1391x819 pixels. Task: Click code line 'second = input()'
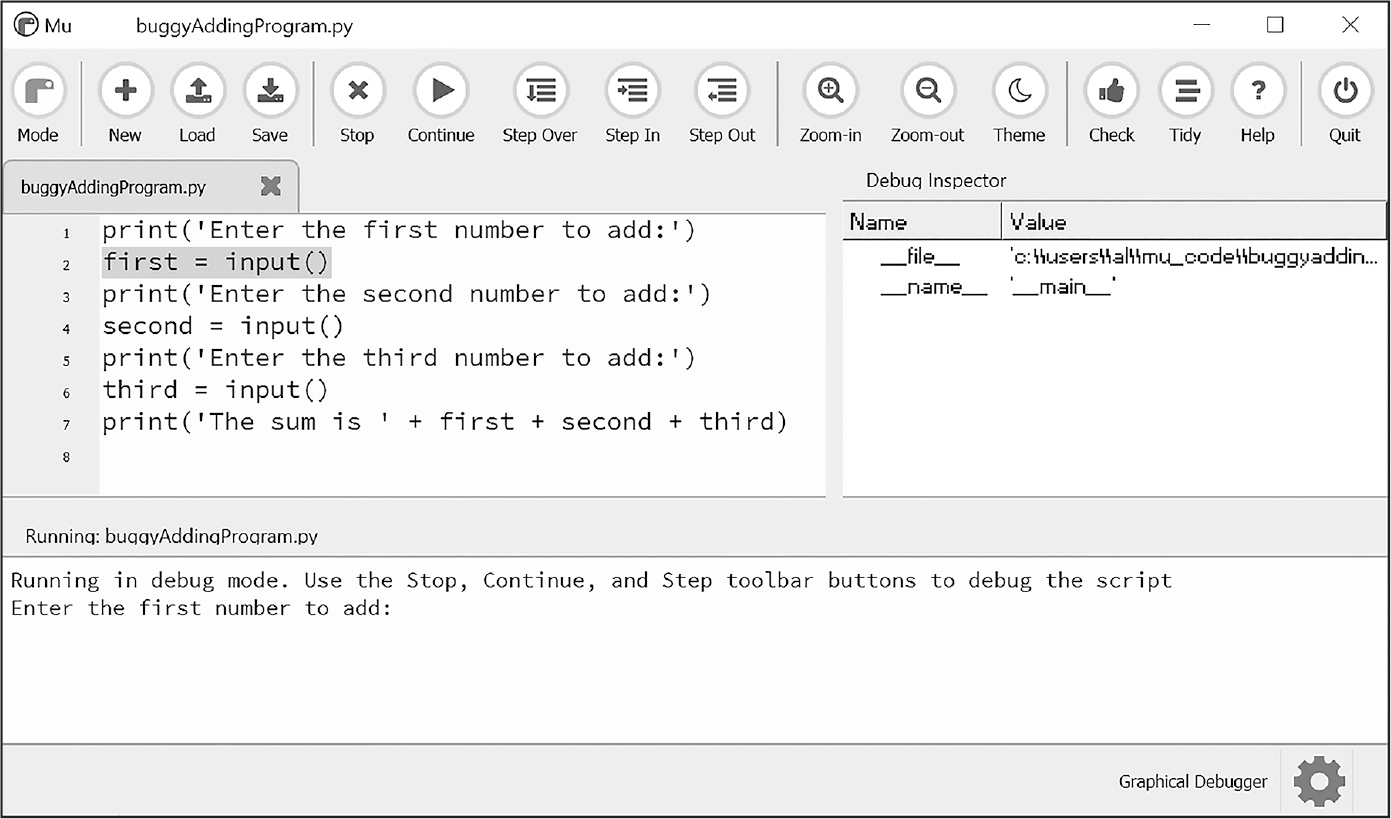(x=223, y=326)
